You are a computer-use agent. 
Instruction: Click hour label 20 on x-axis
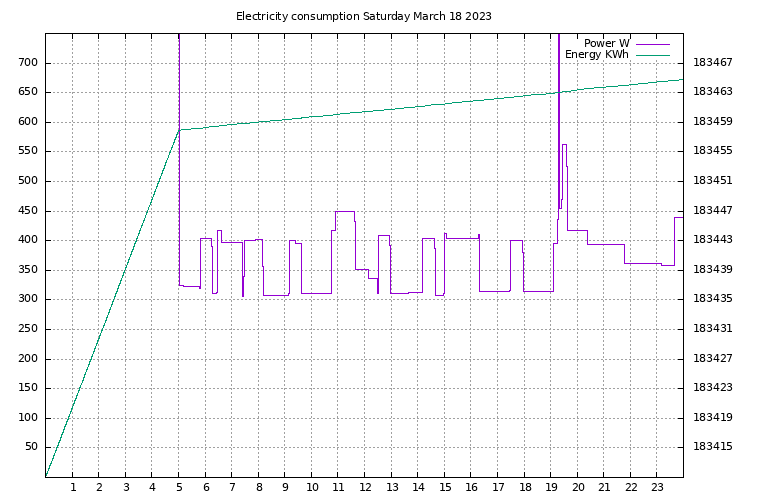click(578, 487)
